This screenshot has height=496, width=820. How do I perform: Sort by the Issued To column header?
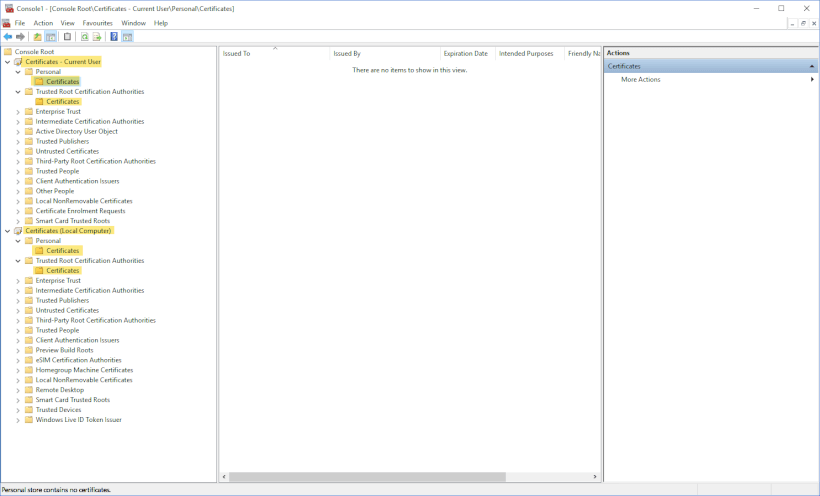click(275, 53)
